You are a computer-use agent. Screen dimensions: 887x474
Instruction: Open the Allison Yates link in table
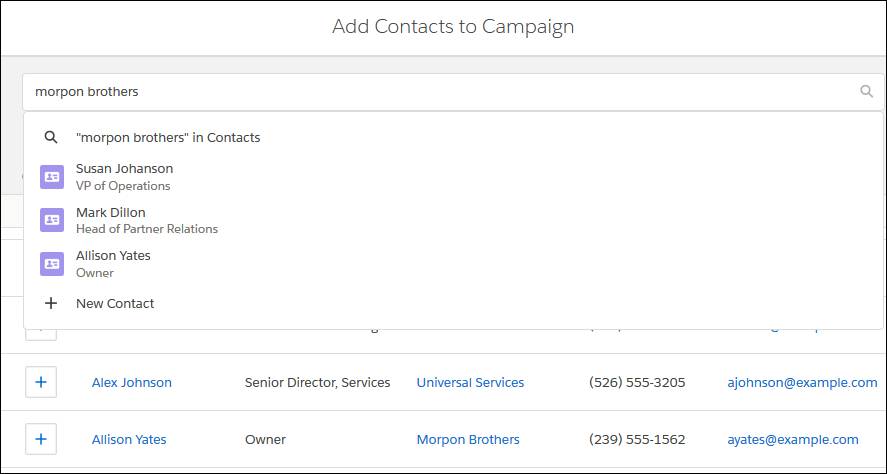tap(129, 439)
